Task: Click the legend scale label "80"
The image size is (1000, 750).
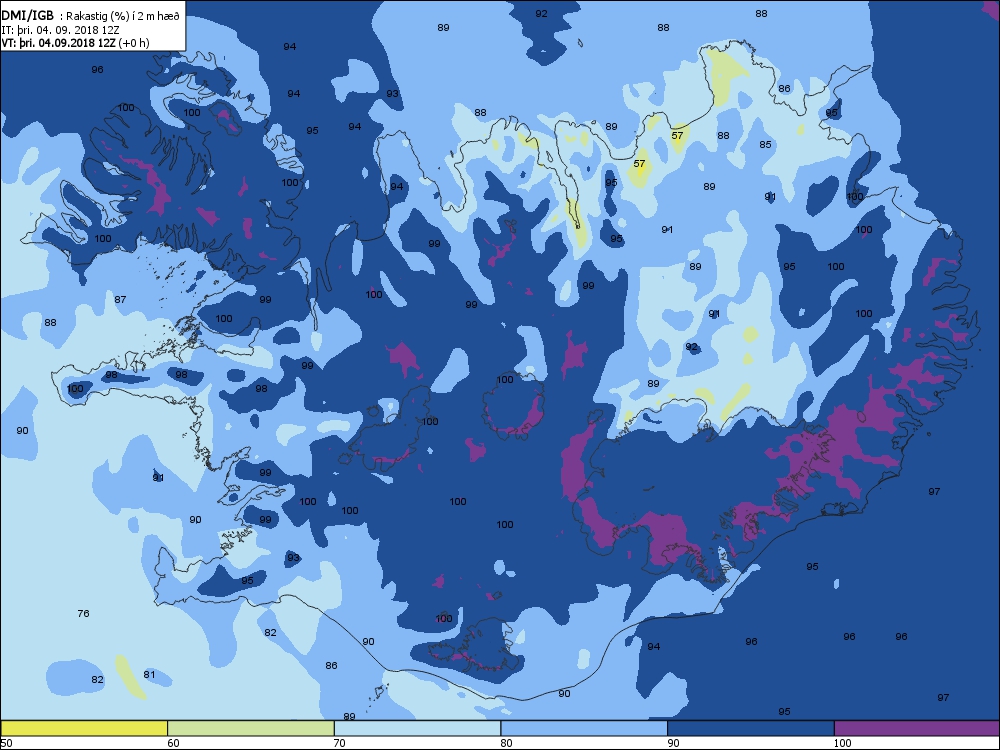Action: coord(507,743)
